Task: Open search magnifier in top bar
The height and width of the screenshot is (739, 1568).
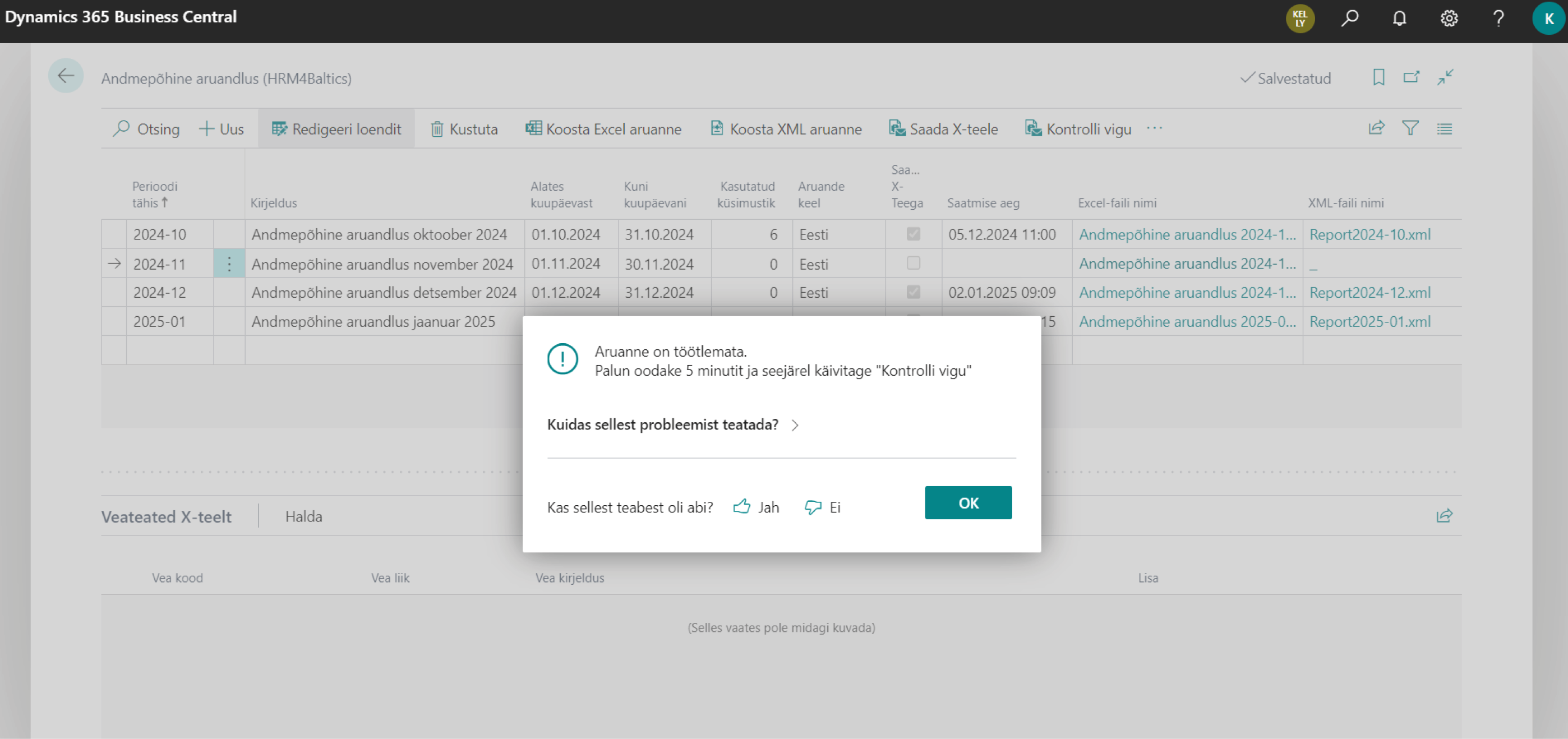Action: point(1349,19)
